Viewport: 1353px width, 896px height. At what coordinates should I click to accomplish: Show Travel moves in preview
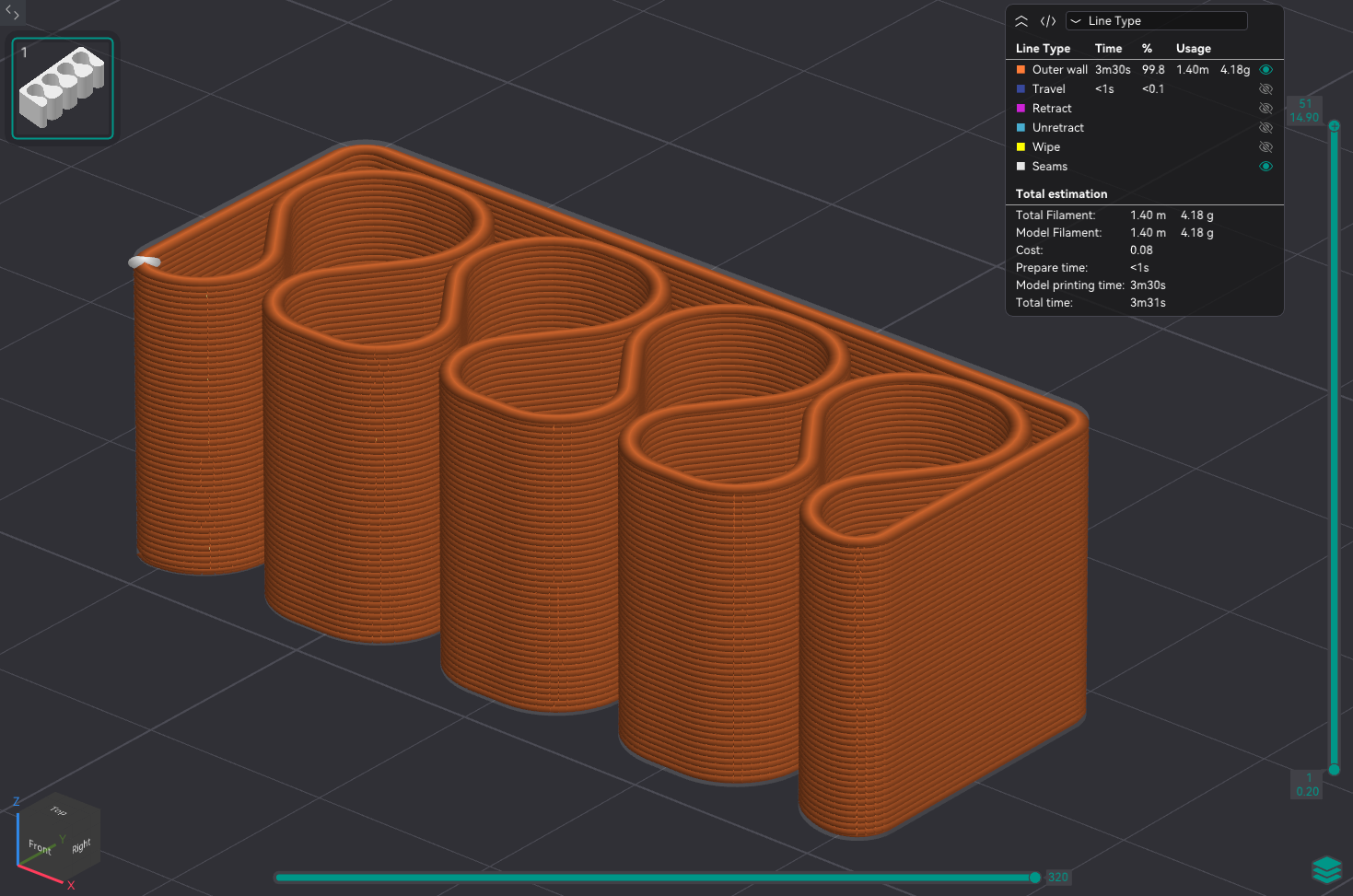1266,89
